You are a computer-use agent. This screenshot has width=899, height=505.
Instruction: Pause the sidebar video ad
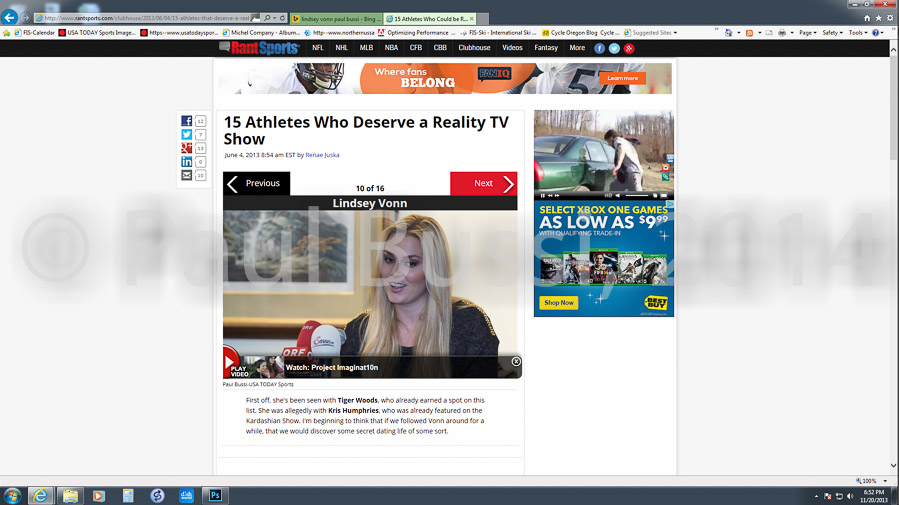(542, 195)
